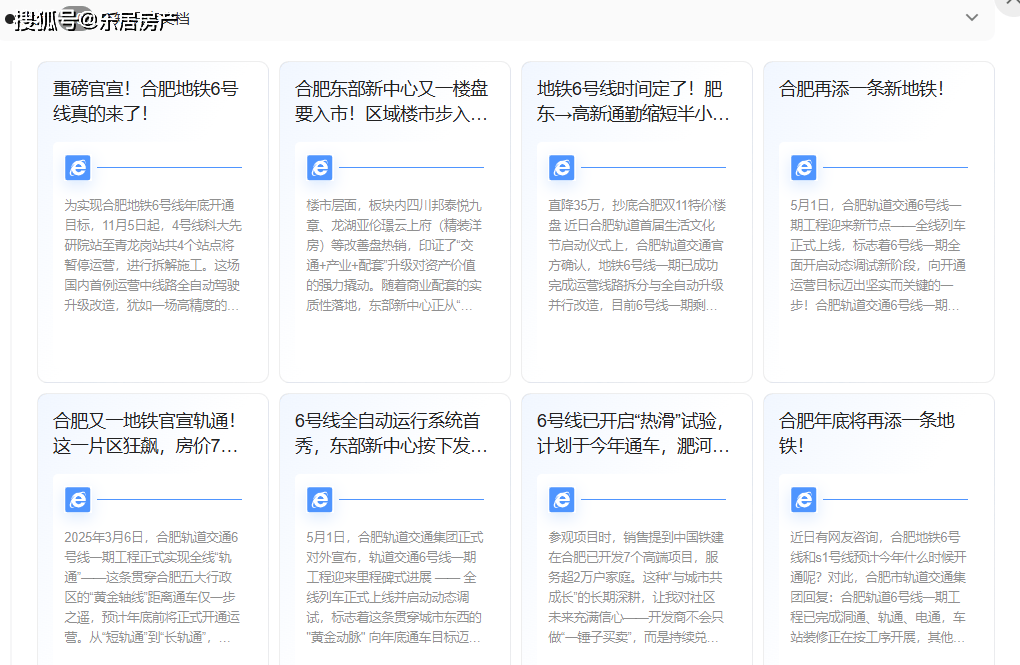Image resolution: width=1020 pixels, height=665 pixels.
Task: Click IE icon in 合肥地铁6号线真的来了 card
Action: click(x=78, y=167)
